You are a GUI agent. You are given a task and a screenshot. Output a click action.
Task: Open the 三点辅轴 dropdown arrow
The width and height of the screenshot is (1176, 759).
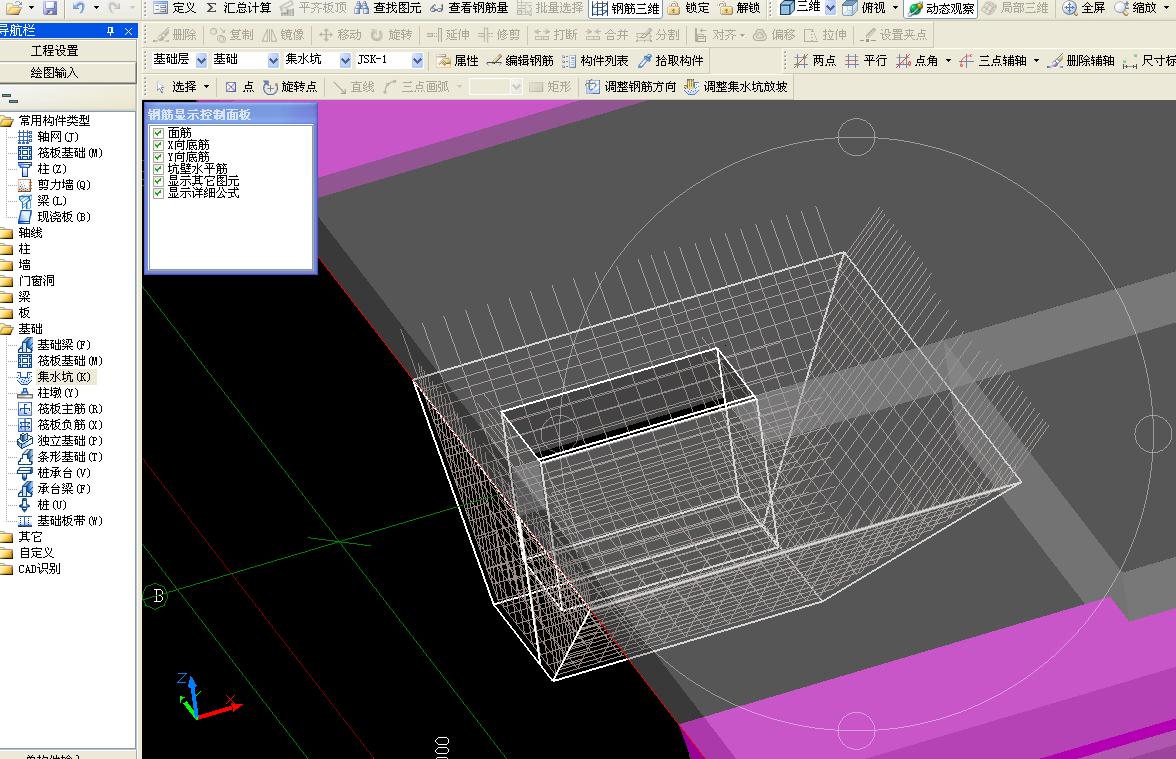[1036, 61]
